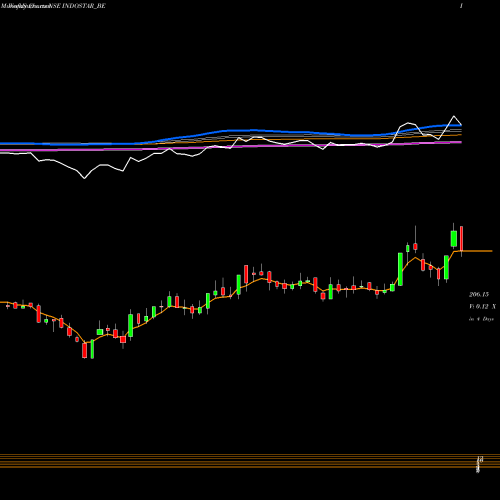
Task: Click the NSE INDOSTAR_BE chart title
Action: 78,6
